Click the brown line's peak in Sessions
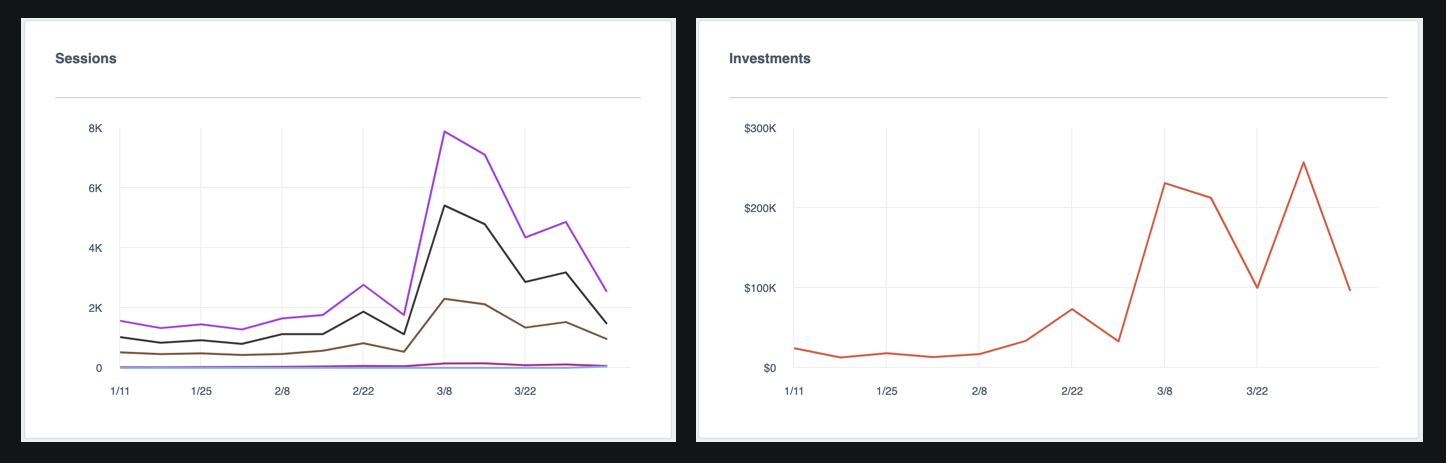This screenshot has height=463, width=1446. (x=444, y=298)
